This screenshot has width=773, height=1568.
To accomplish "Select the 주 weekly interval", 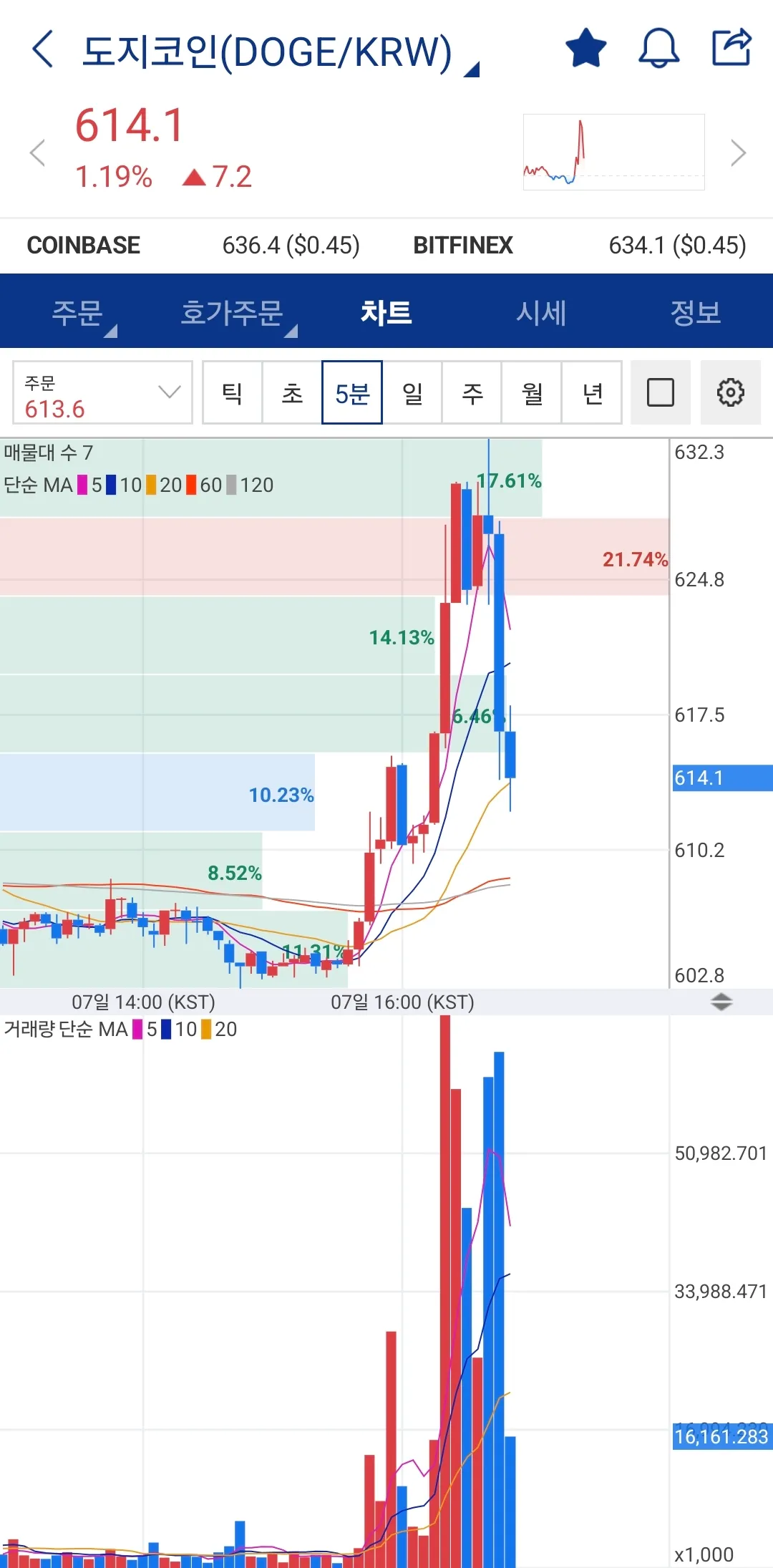I will tap(472, 392).
